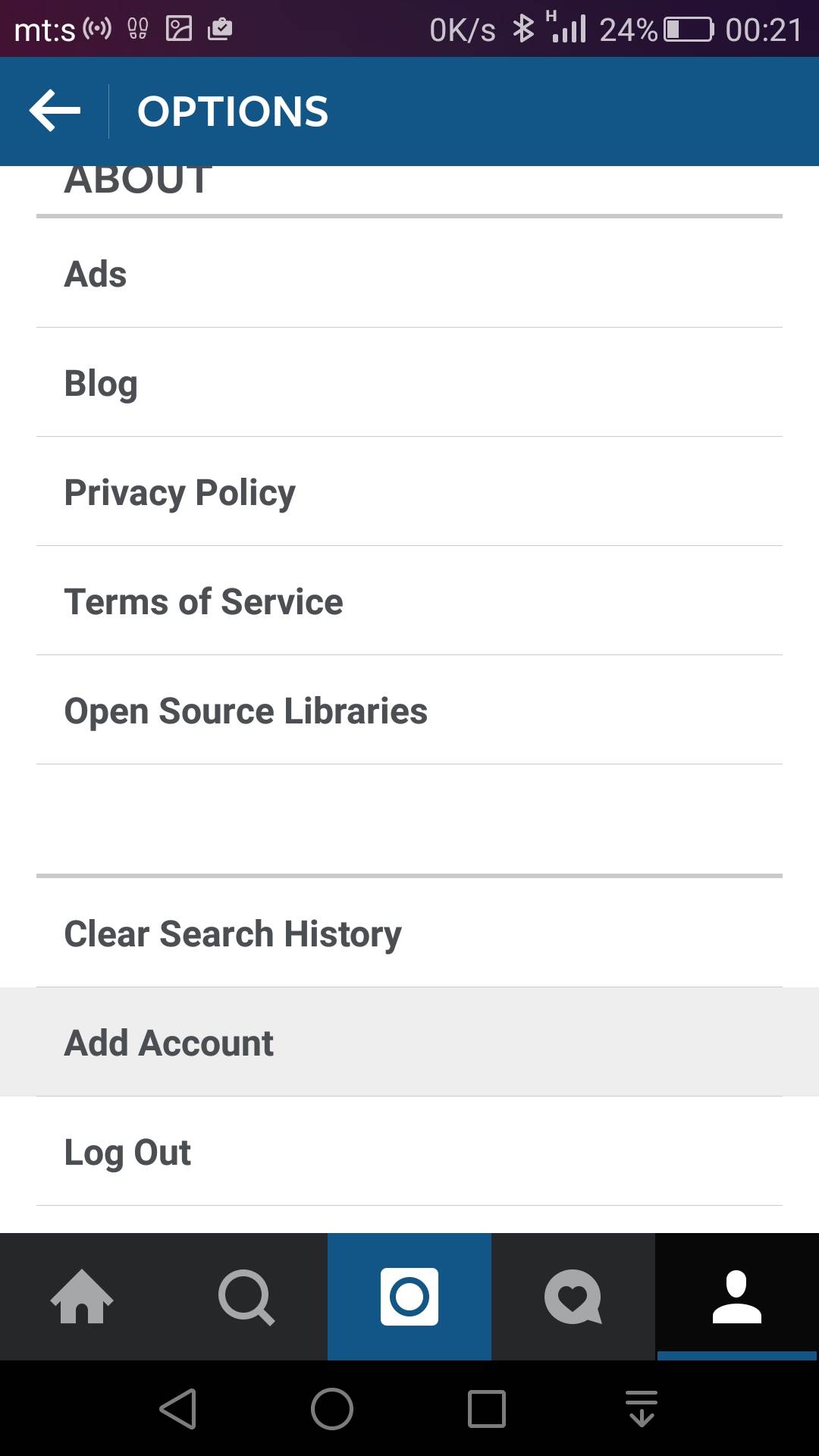819x1456 pixels.
Task: Tap the Add Account option
Action: coord(409,1043)
